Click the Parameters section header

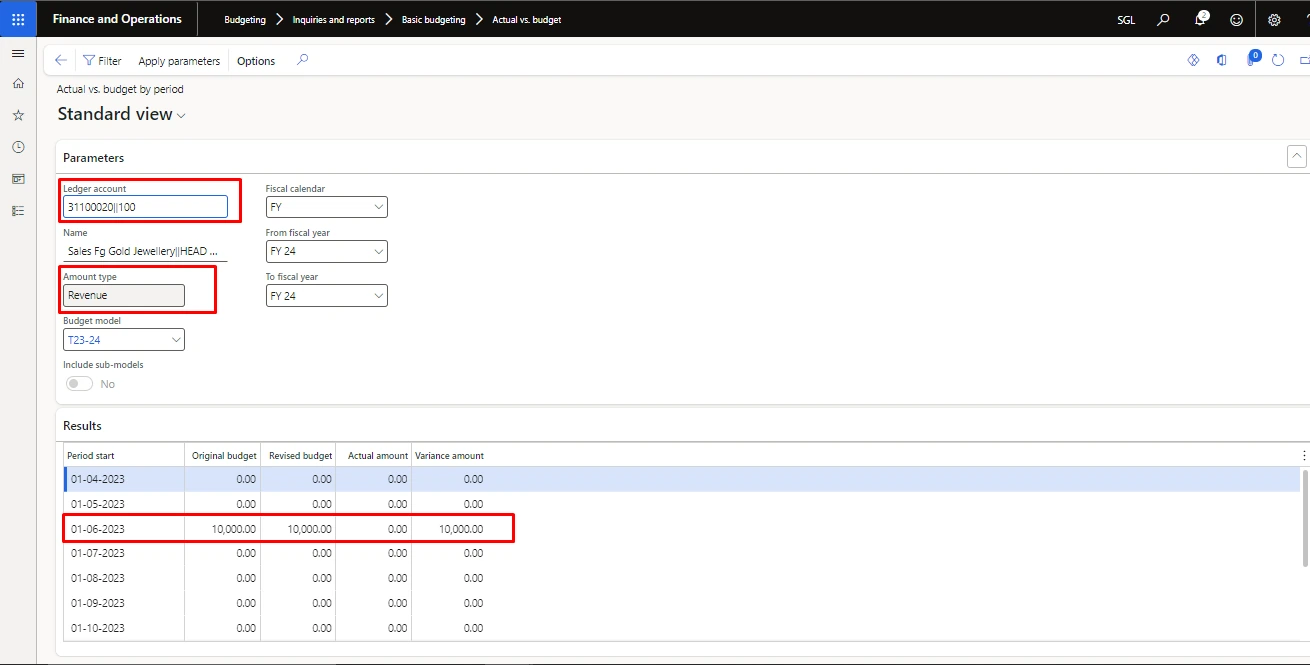pyautogui.click(x=94, y=158)
